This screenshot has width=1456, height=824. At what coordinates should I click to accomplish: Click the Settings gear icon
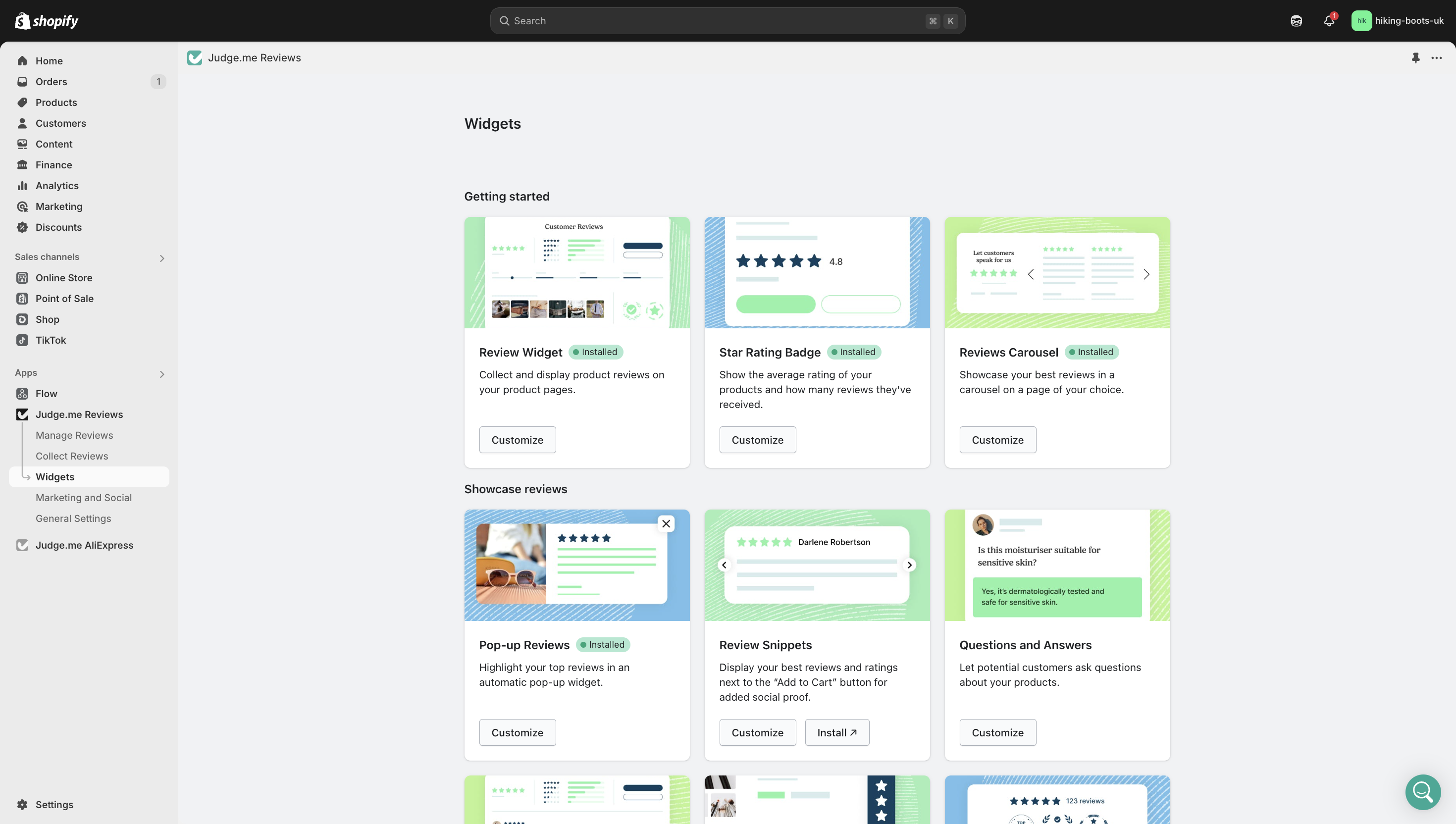coord(22,804)
